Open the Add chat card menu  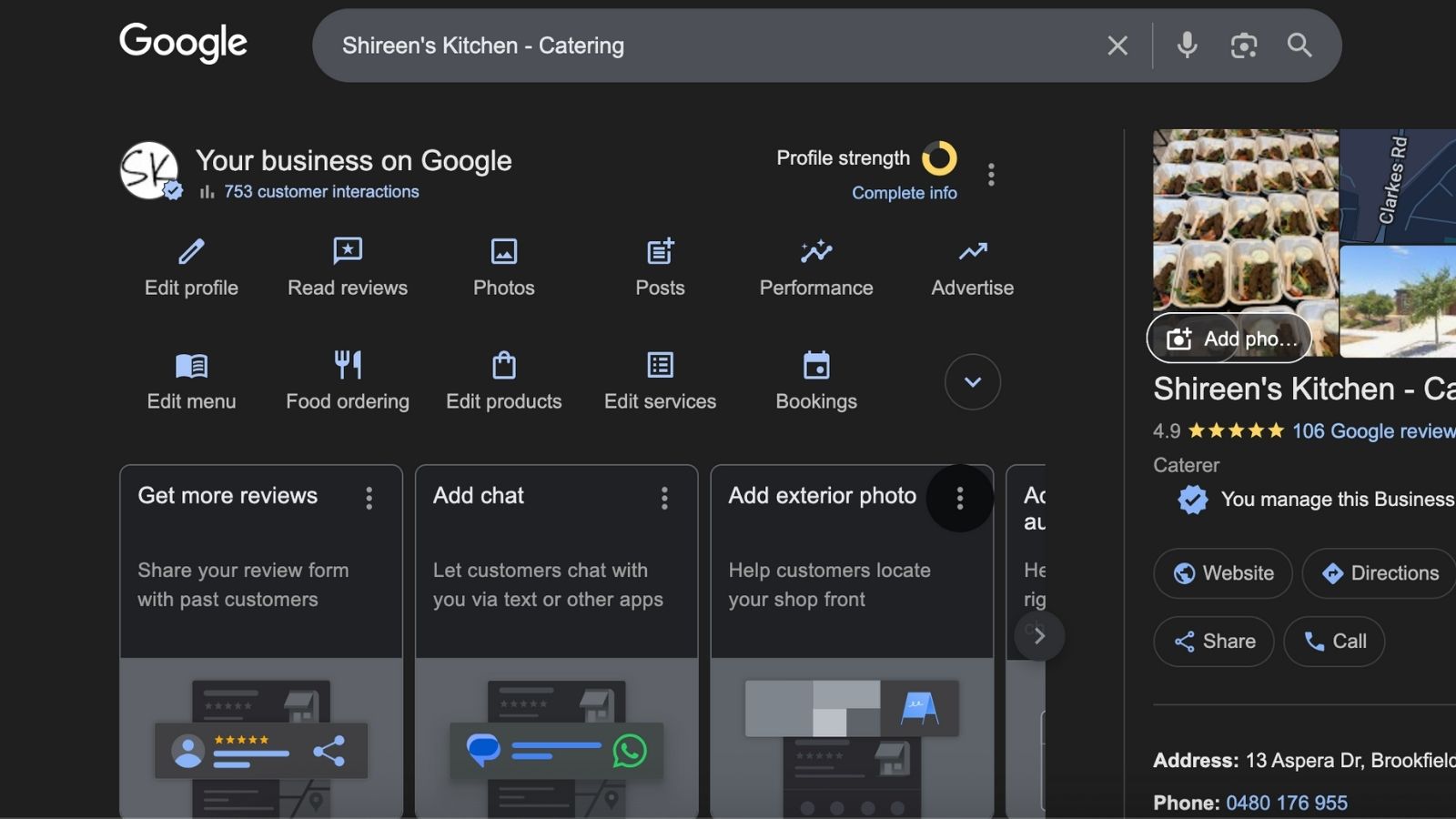tap(665, 498)
